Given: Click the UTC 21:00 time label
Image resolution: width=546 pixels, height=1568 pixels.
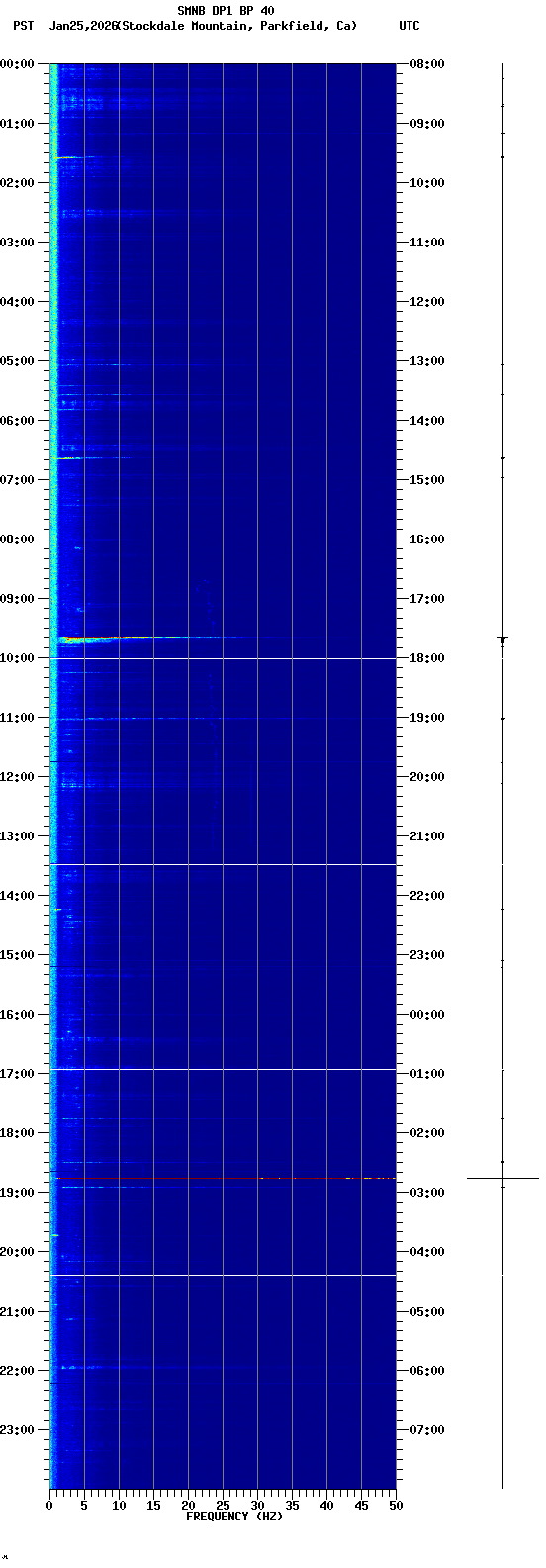Looking at the screenshot, I should (x=427, y=836).
